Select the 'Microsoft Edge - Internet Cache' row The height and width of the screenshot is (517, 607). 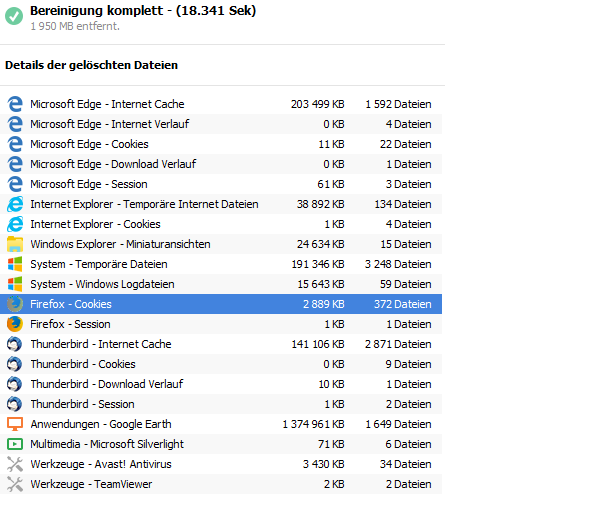click(221, 104)
